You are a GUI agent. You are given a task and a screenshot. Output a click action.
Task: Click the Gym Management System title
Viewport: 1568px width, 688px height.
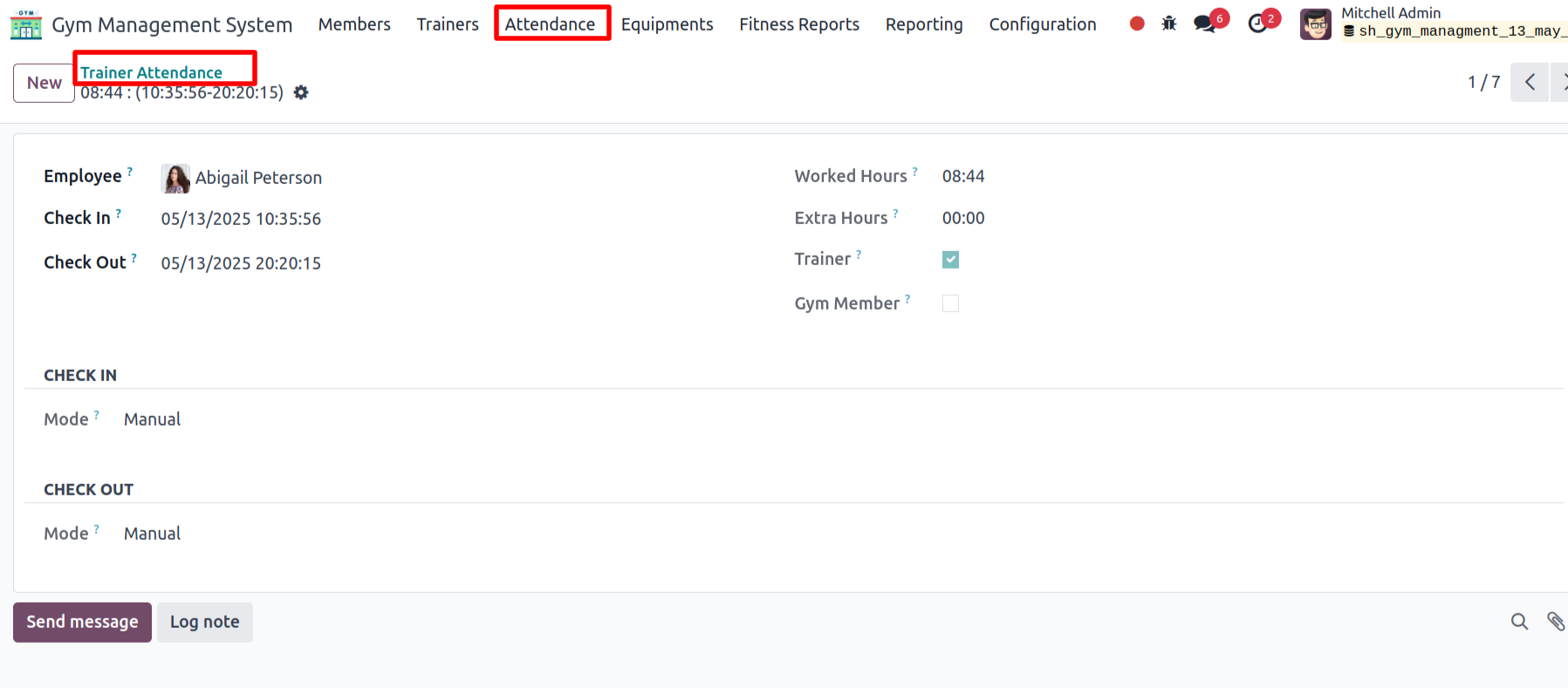[x=172, y=24]
